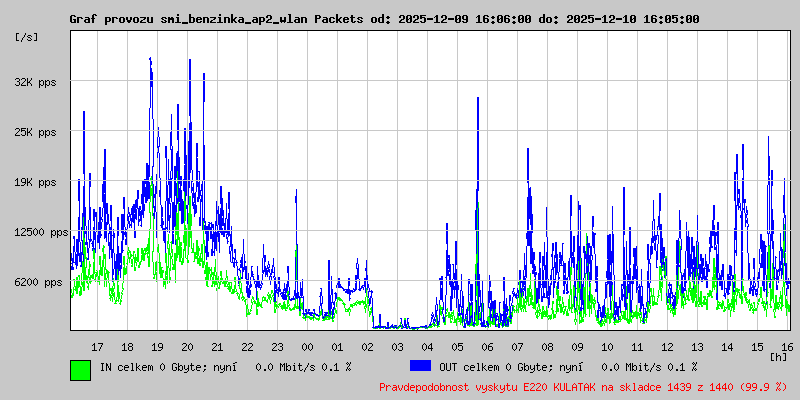Click the '18' hour label on x-axis

[127, 347]
